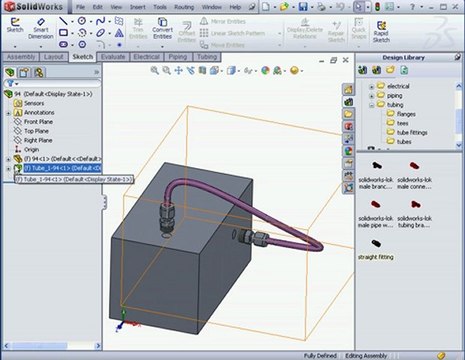Screen dimensions: 465x360
Task: Click the Rebuild traffic light icon
Action: coord(377,7)
